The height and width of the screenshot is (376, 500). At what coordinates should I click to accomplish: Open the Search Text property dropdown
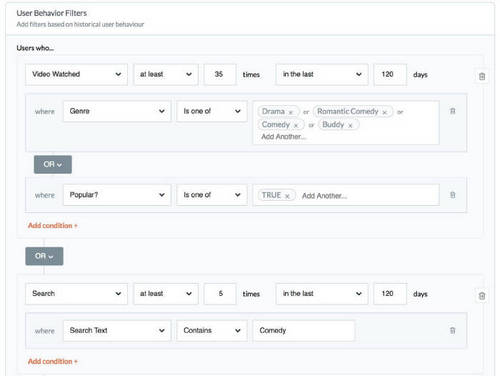(x=117, y=330)
